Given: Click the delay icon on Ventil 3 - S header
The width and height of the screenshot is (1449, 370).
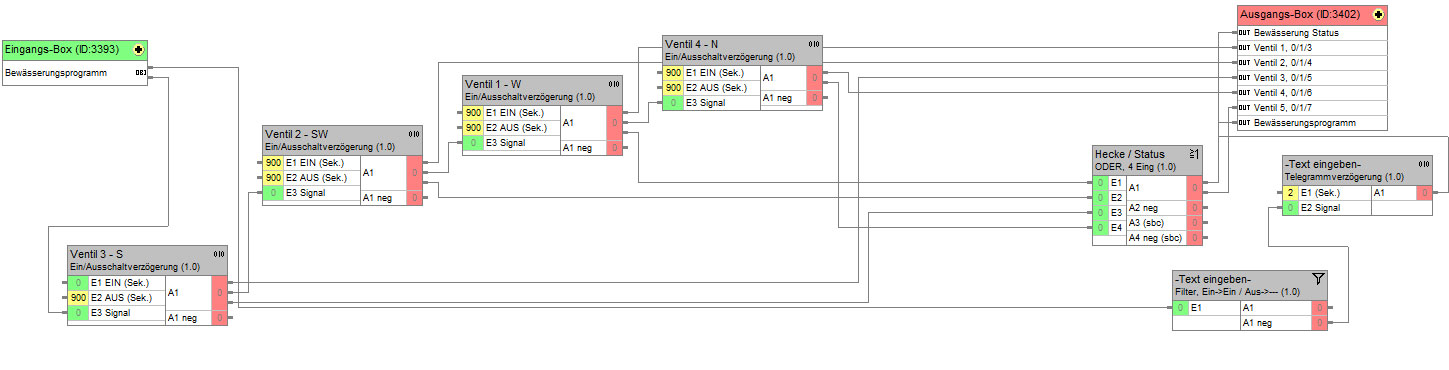Looking at the screenshot, I should (219, 254).
